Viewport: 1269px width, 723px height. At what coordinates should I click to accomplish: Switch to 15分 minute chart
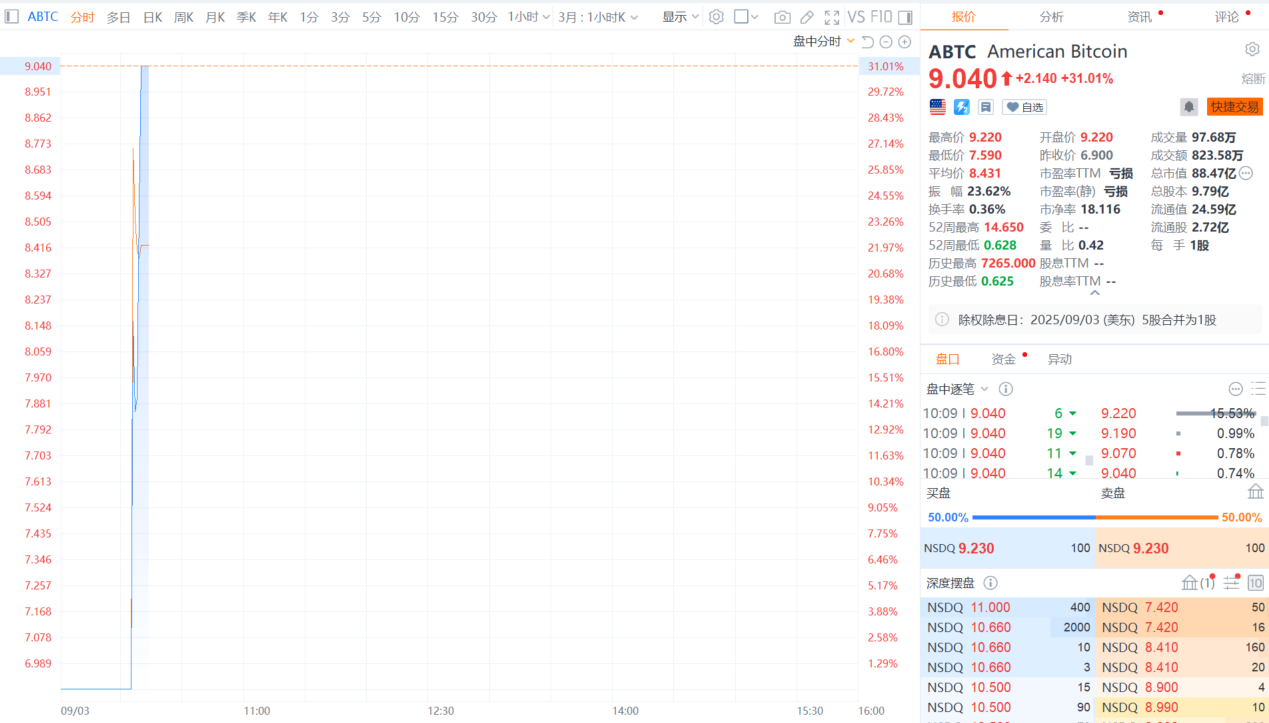point(445,17)
